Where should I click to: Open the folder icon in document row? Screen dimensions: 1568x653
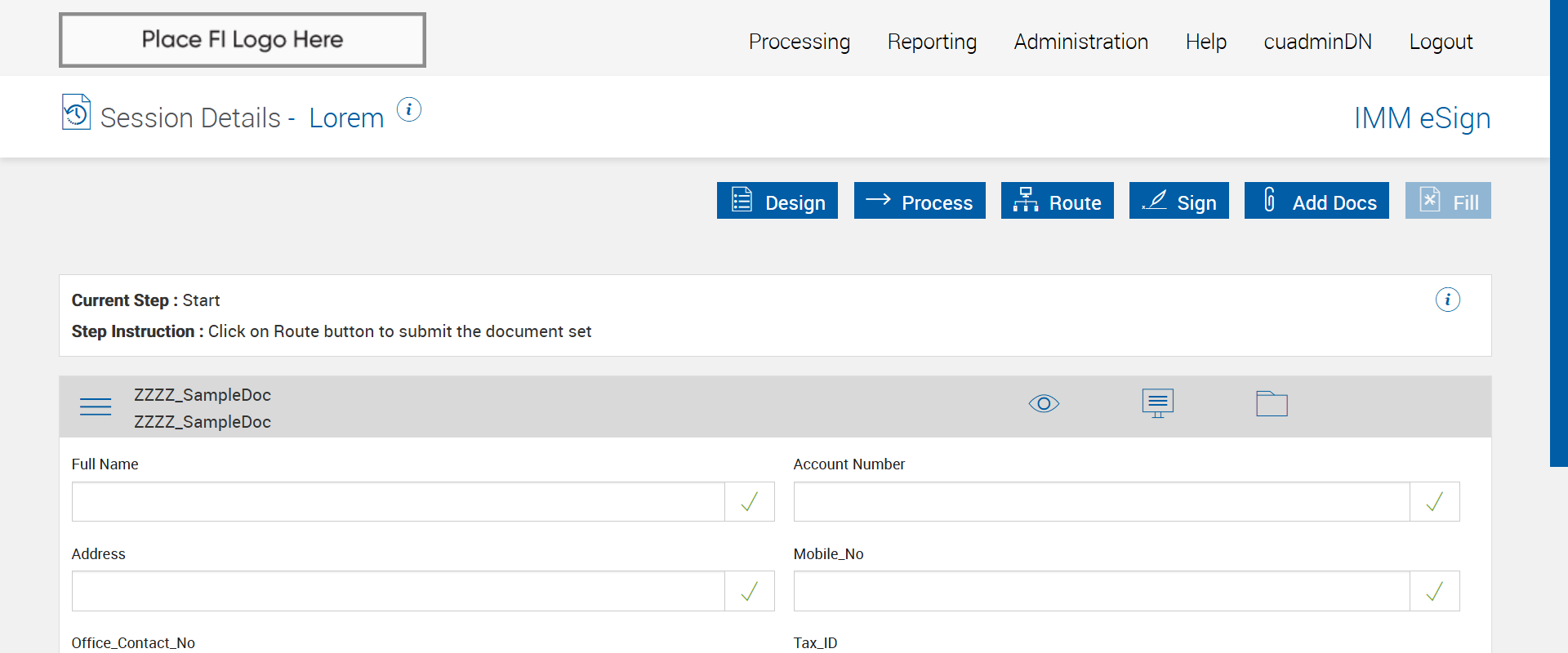click(x=1272, y=403)
